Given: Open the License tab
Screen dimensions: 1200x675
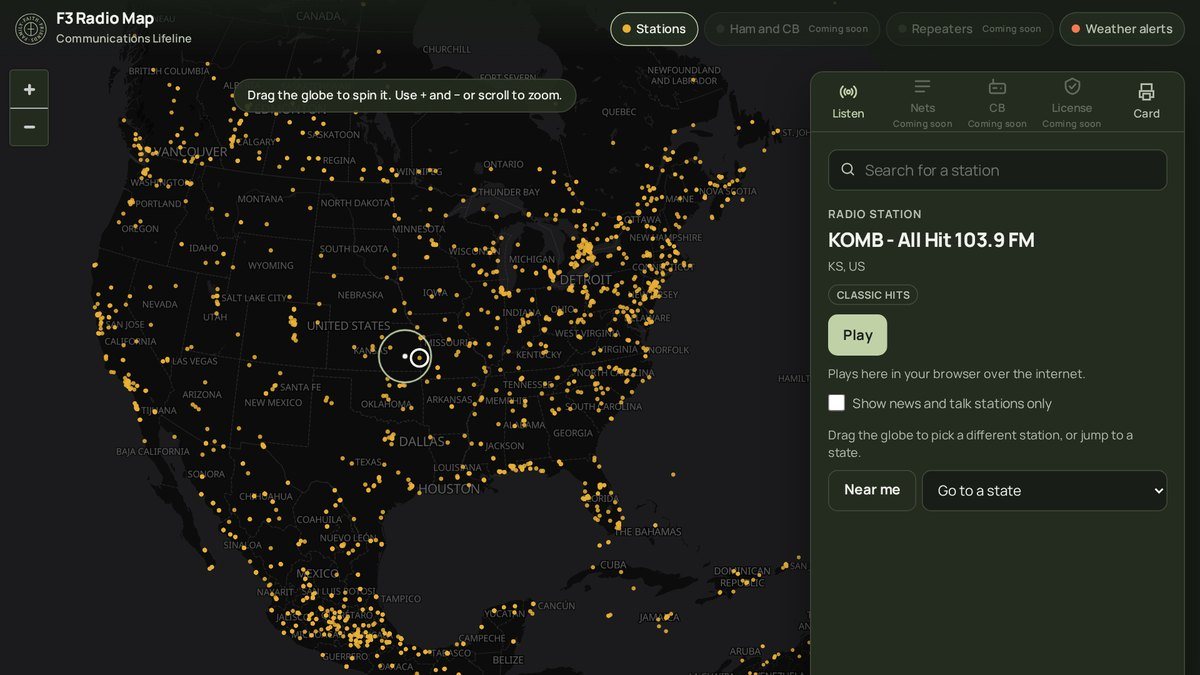Looking at the screenshot, I should pos(1072,102).
